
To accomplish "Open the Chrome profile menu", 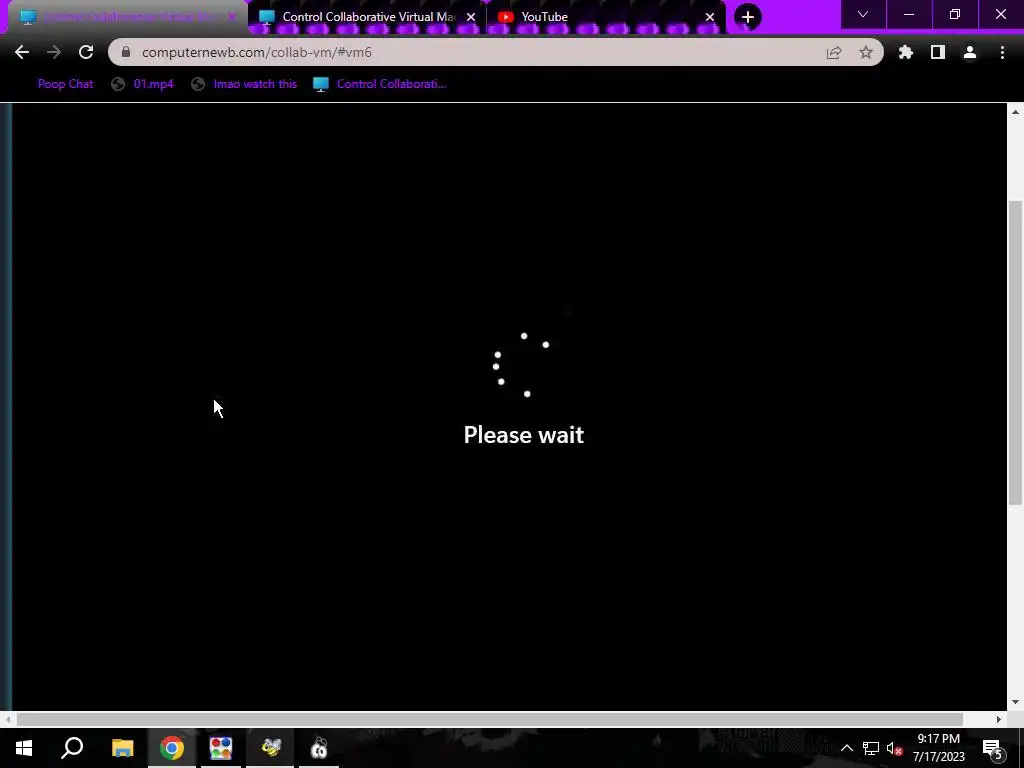I will coord(970,52).
